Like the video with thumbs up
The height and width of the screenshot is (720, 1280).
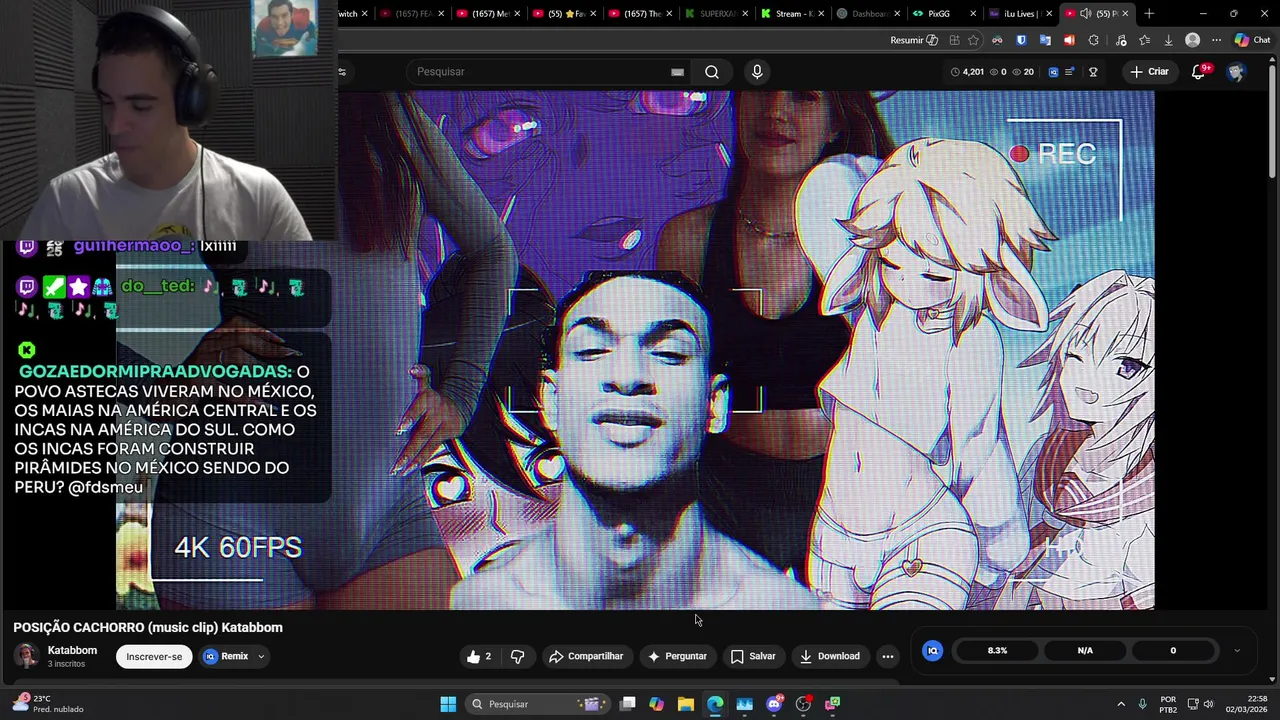[478, 656]
